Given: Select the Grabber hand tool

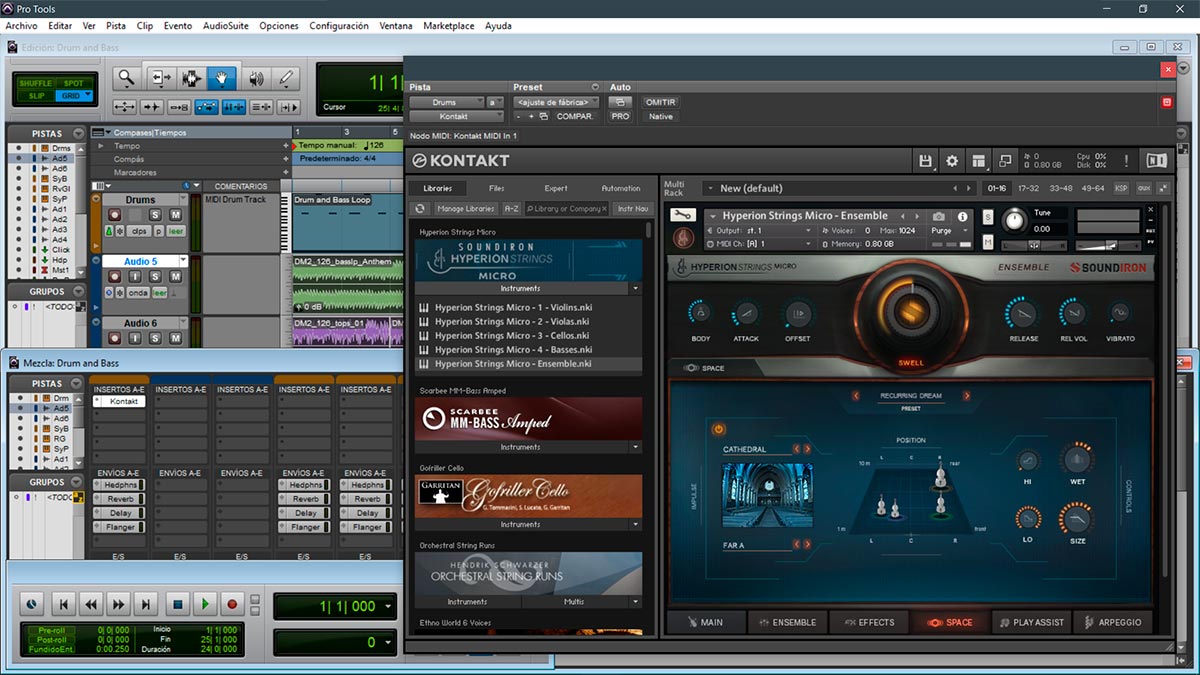Looking at the screenshot, I should [x=221, y=78].
